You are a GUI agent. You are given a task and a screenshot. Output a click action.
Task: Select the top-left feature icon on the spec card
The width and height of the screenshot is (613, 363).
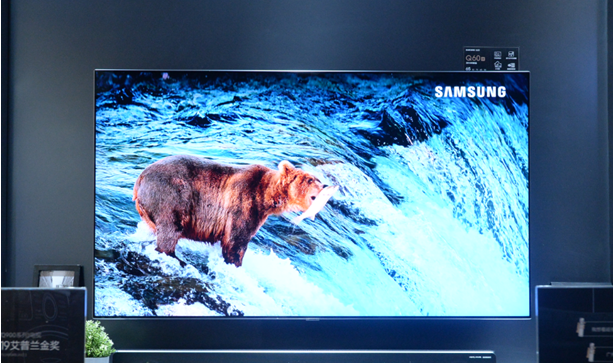(497, 55)
